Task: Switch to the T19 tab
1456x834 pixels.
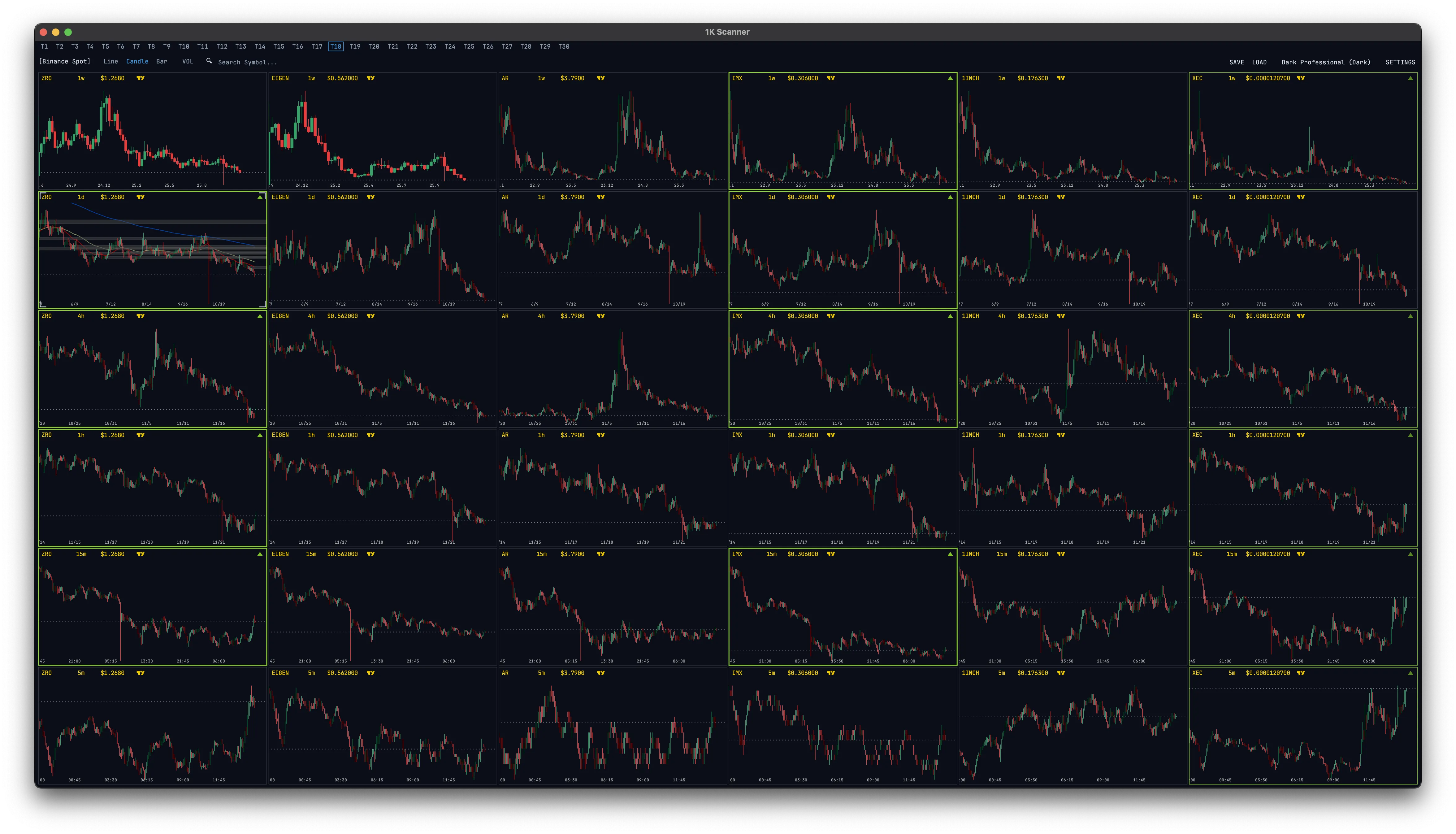Action: (355, 46)
